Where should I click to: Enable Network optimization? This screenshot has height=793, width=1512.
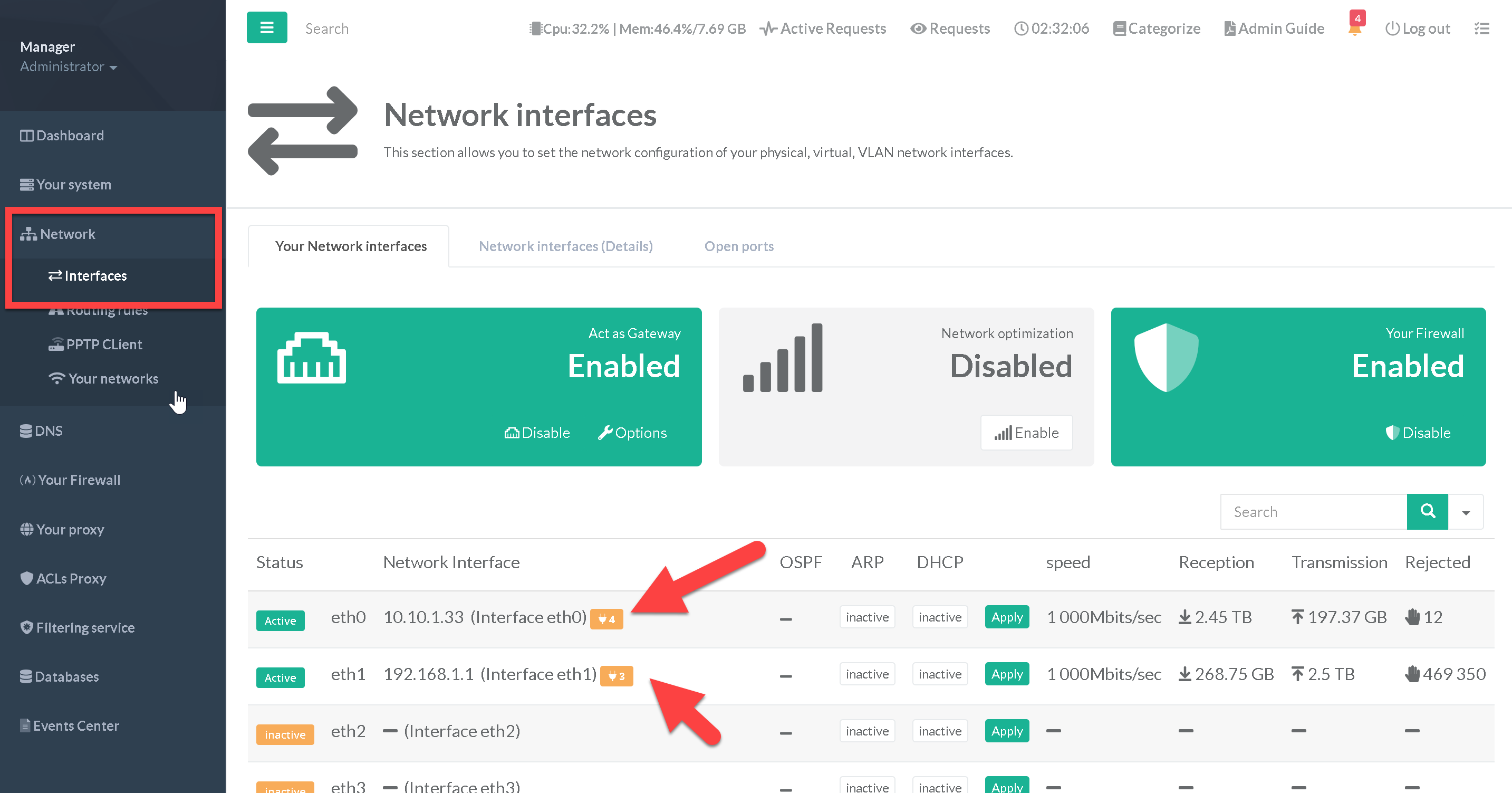pos(1027,433)
